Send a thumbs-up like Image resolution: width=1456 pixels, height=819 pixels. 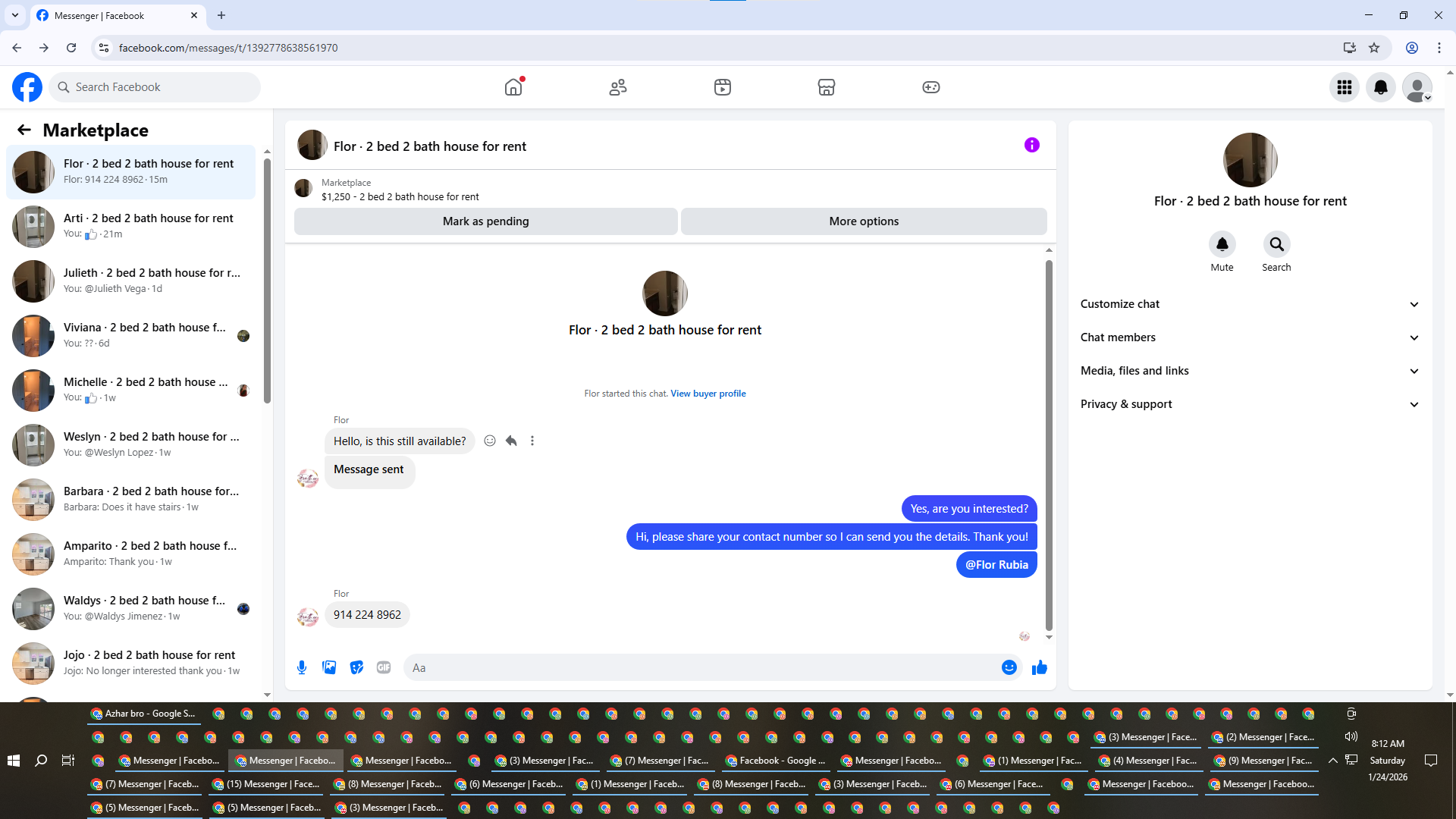point(1039,667)
